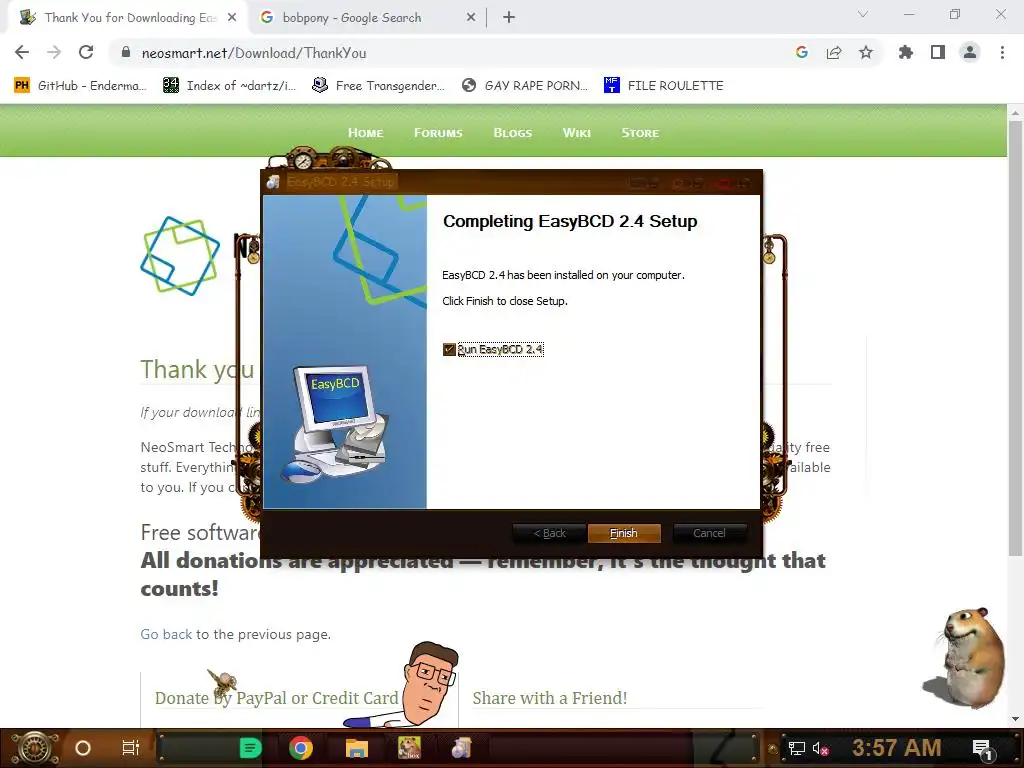The width and height of the screenshot is (1024, 768).
Task: Open Blogs in site navigation
Action: point(513,133)
